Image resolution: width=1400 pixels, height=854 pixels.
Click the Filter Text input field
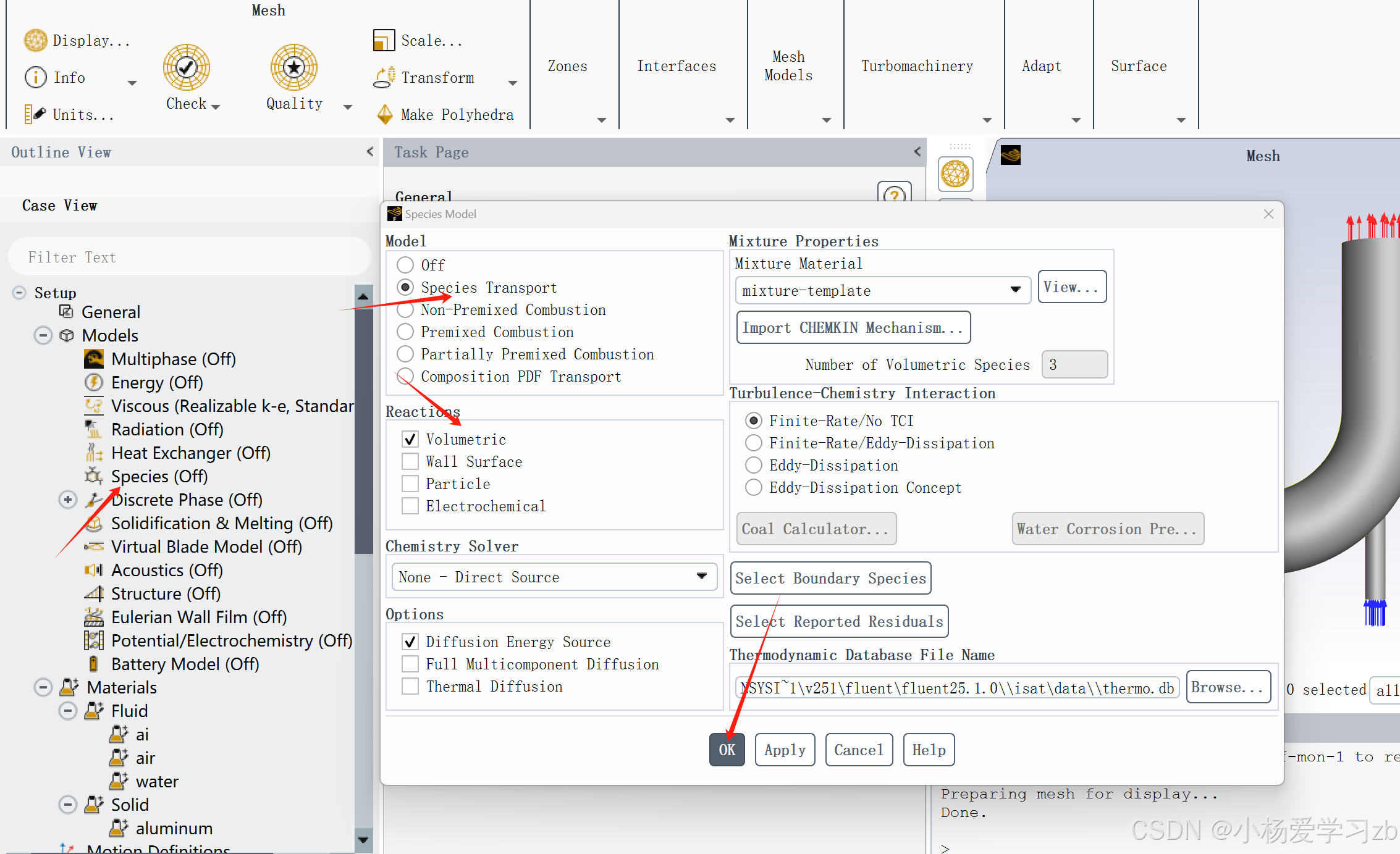(188, 257)
